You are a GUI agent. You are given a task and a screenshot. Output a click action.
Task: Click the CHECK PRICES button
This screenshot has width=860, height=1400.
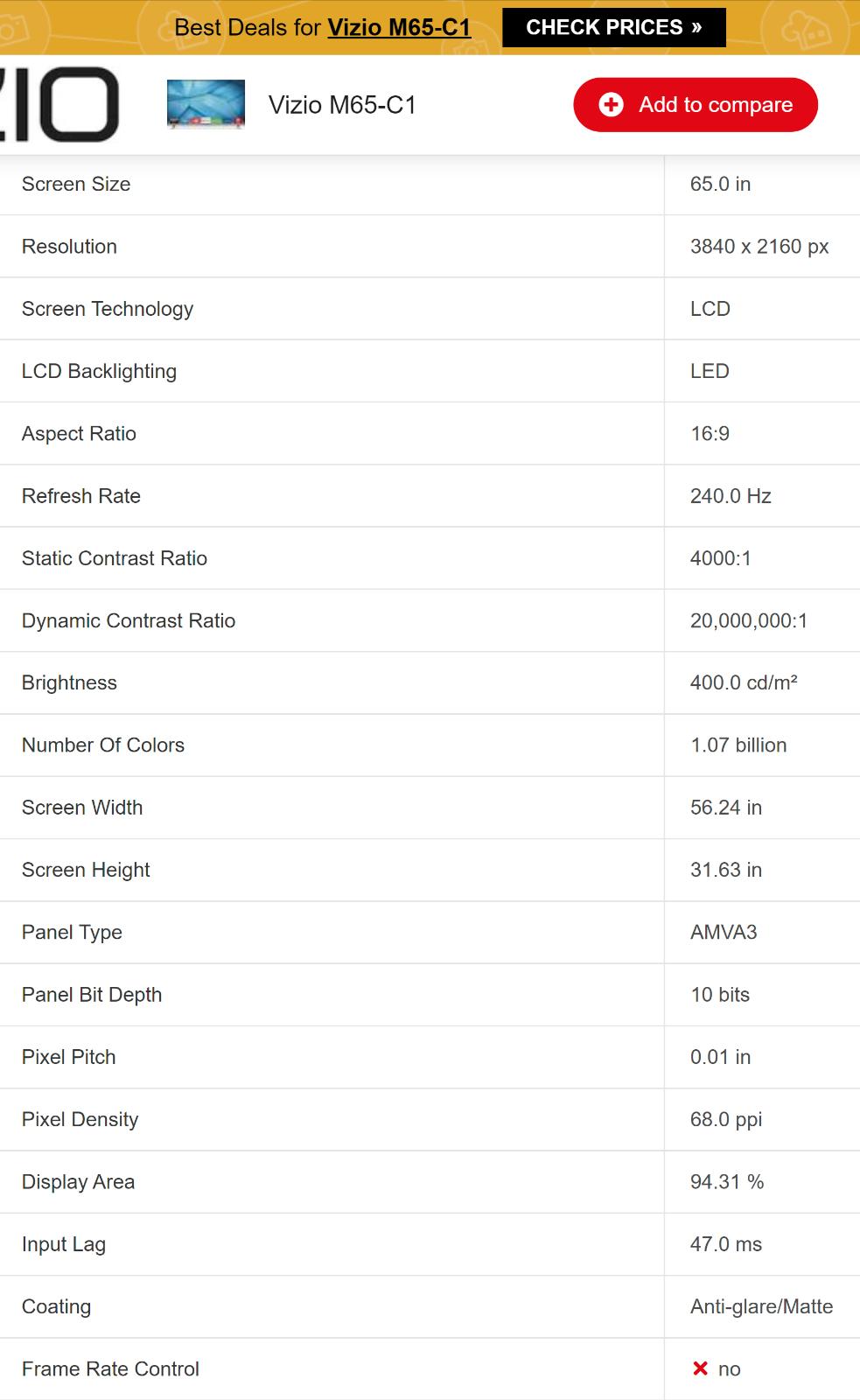(614, 27)
